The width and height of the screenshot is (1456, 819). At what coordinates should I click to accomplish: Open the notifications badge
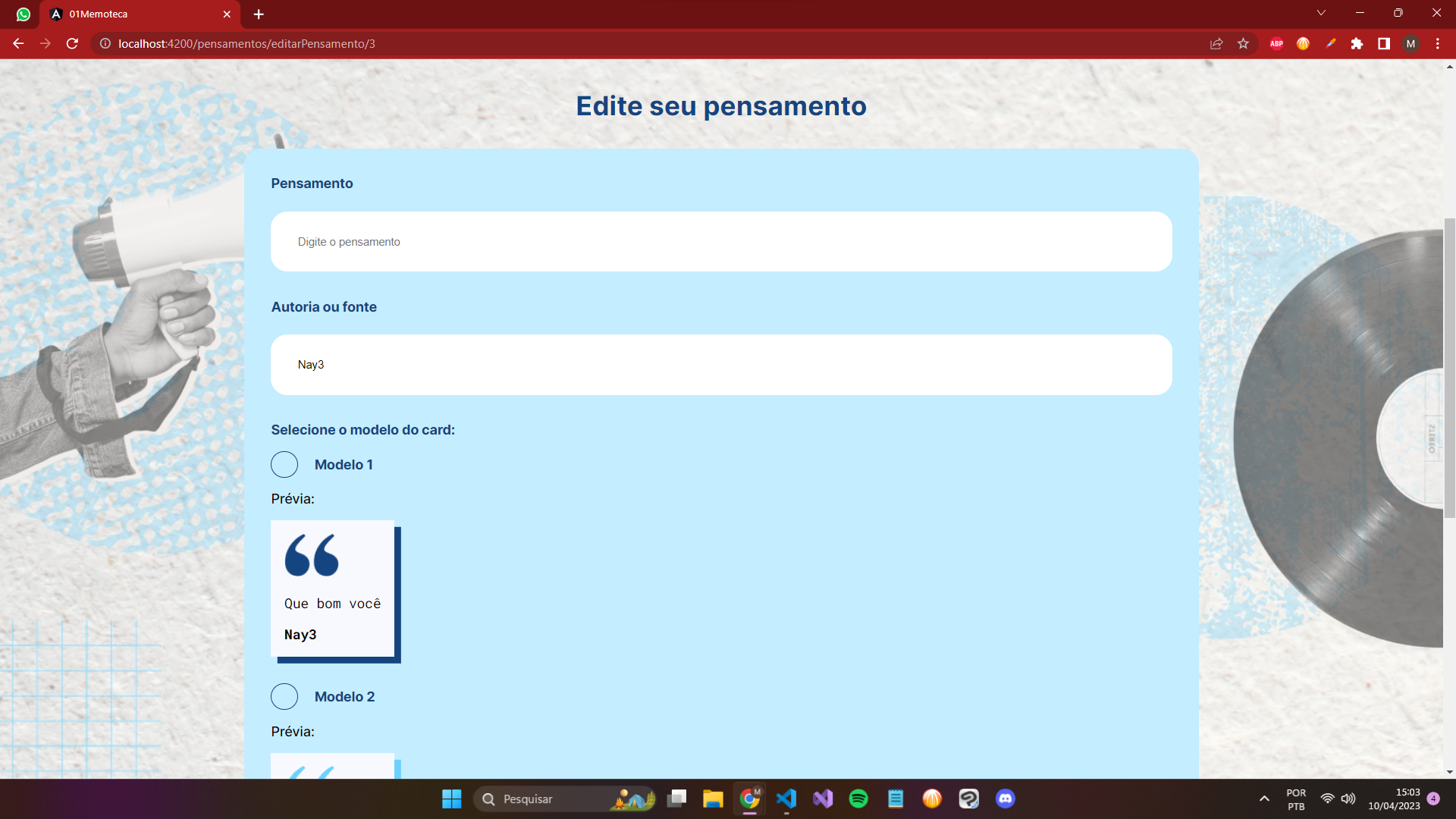point(1433,799)
